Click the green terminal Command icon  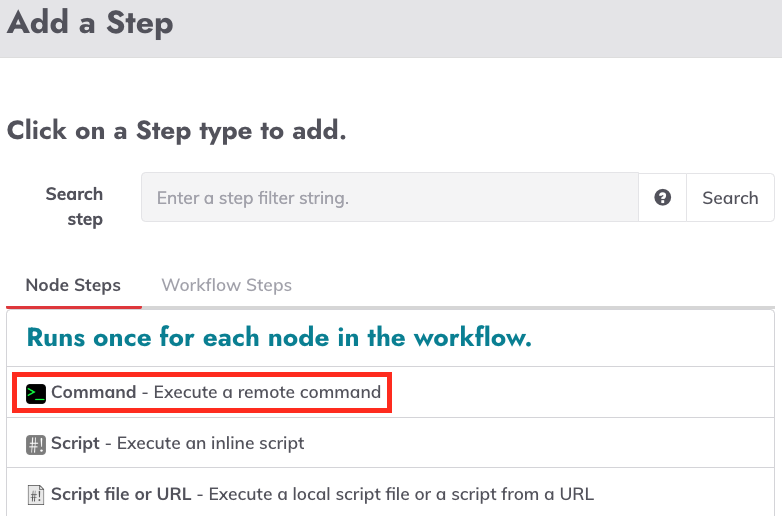(36, 393)
